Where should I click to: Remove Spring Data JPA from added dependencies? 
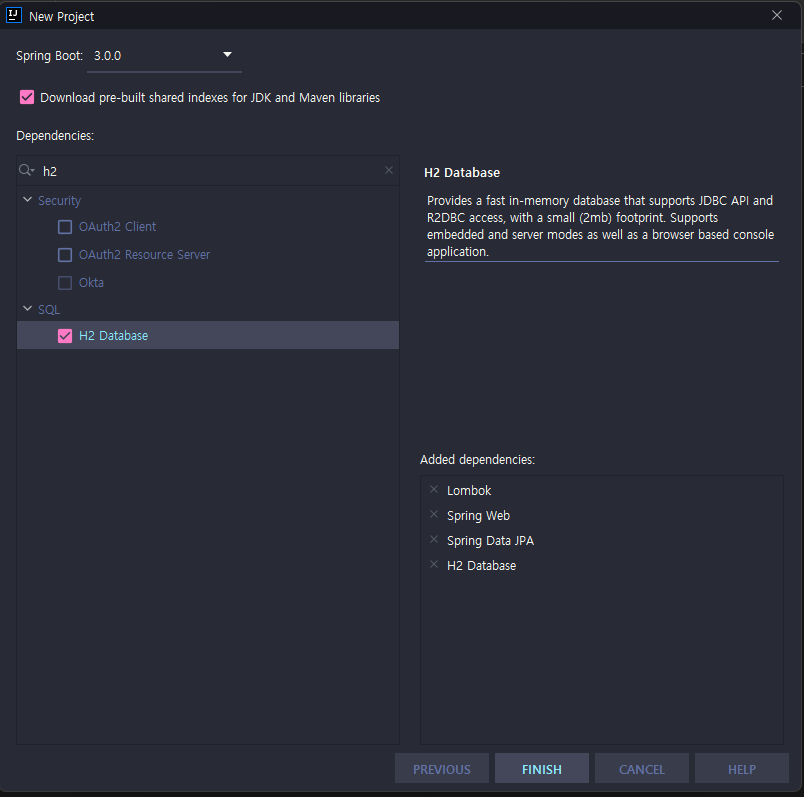click(434, 540)
